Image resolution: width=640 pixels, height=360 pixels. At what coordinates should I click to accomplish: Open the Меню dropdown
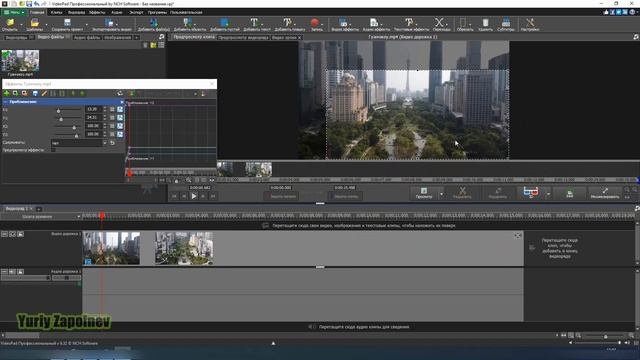[x=13, y=12]
